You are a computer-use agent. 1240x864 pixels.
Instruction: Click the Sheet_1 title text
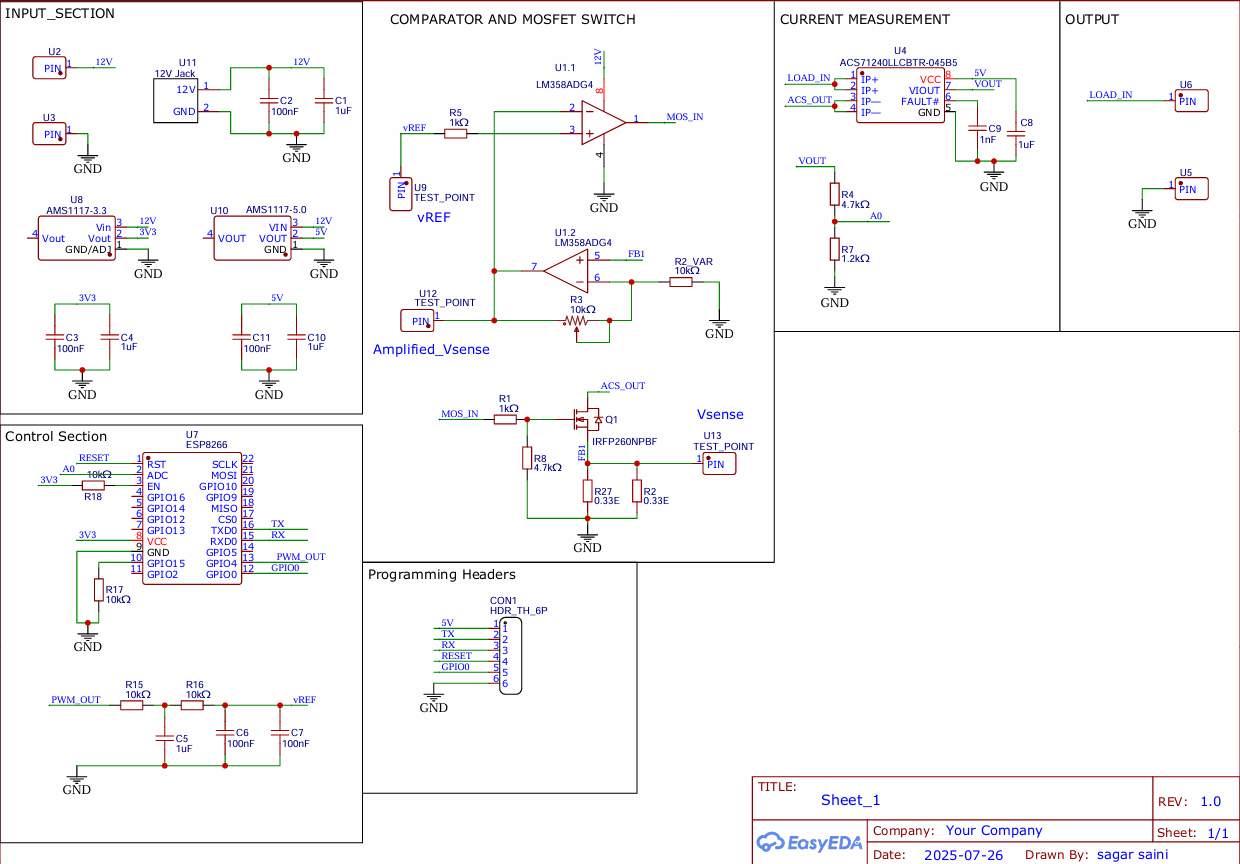tap(850, 800)
